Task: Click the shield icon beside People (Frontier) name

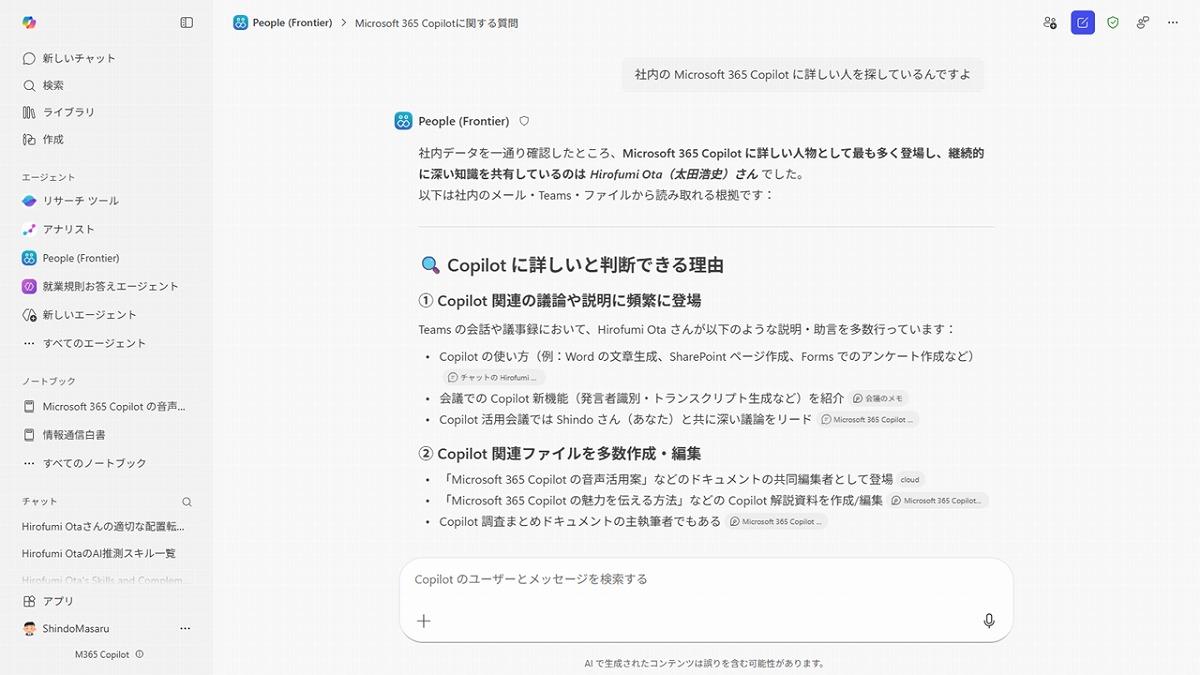Action: (524, 121)
